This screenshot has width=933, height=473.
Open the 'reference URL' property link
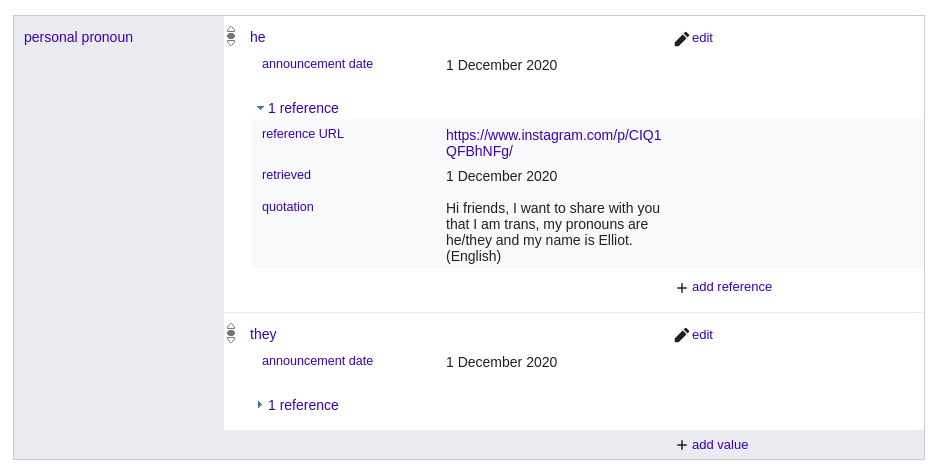(302, 134)
